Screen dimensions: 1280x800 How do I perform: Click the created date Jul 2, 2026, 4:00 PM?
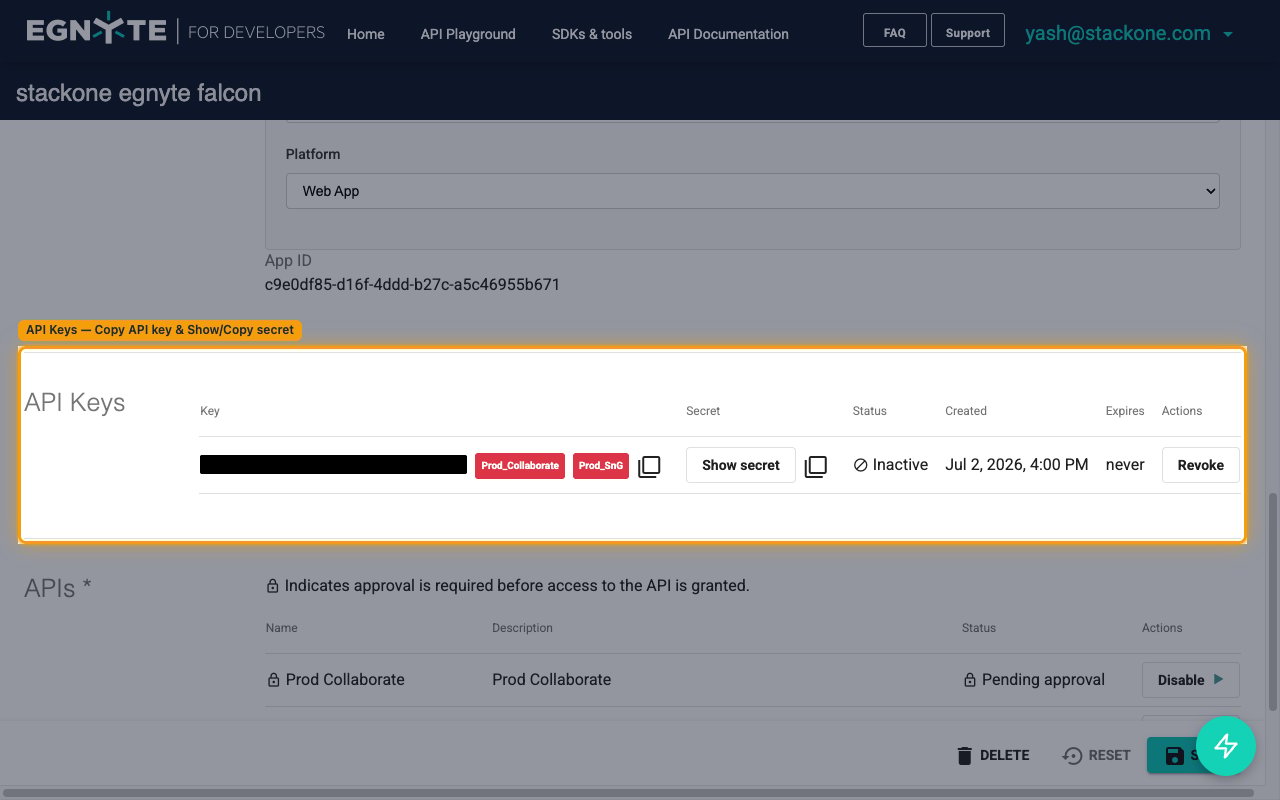pyautogui.click(x=1017, y=465)
